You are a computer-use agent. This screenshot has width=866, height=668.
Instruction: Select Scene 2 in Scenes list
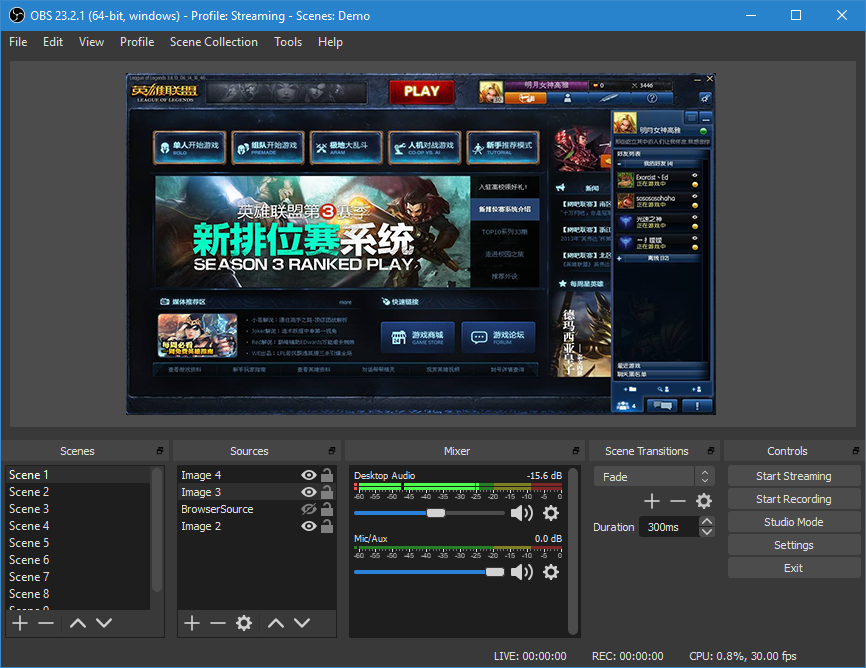click(x=78, y=492)
